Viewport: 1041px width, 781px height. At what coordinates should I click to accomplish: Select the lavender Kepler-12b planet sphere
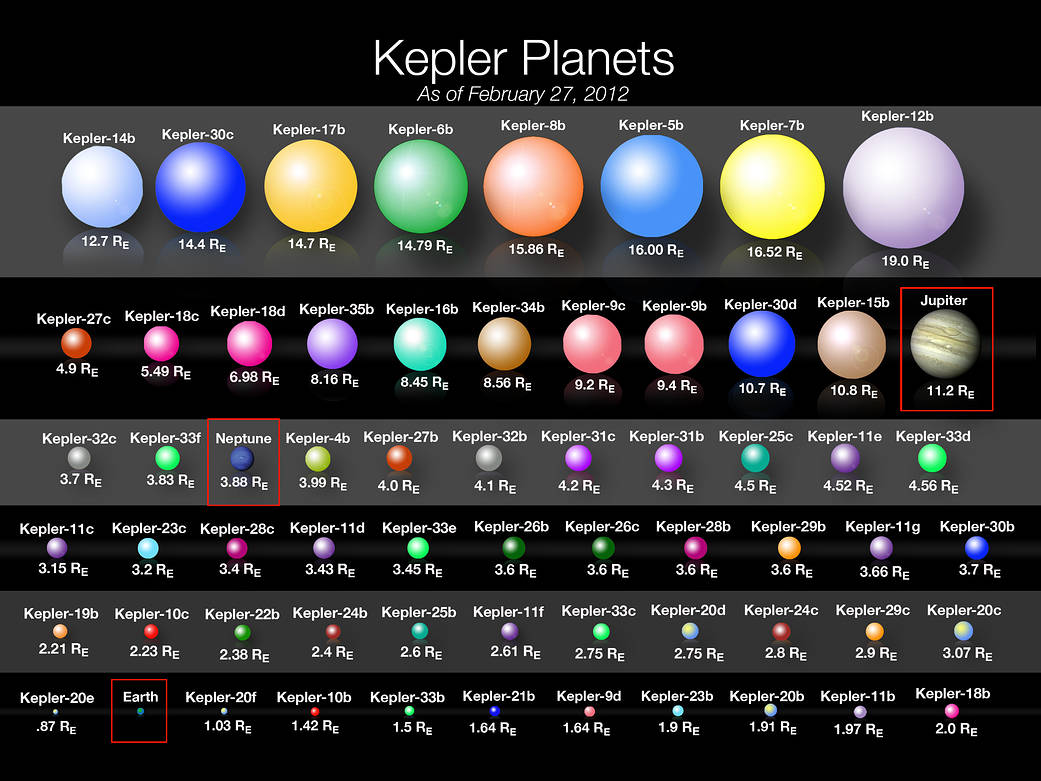pyautogui.click(x=904, y=188)
